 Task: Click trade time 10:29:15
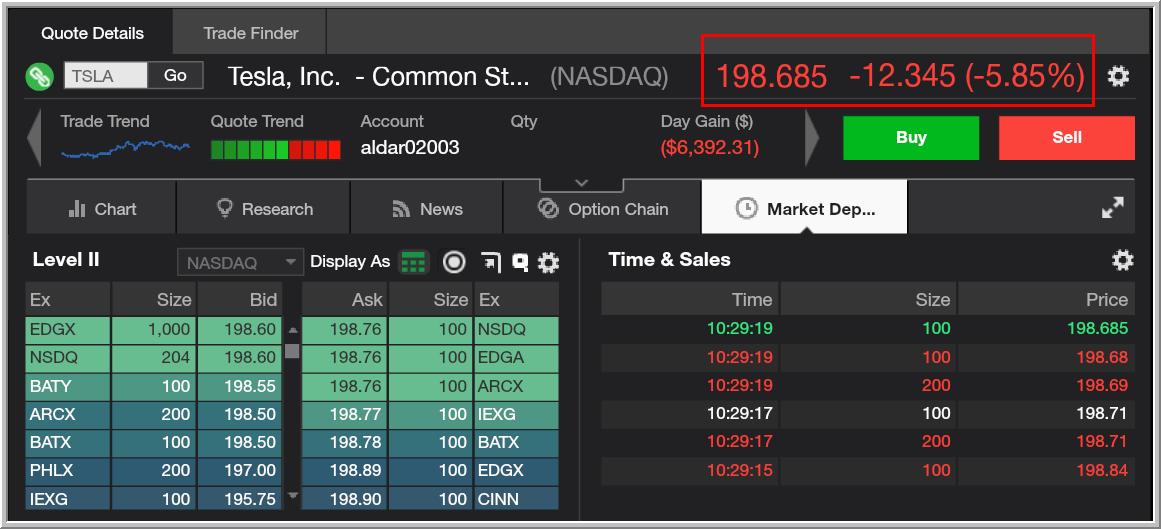pyautogui.click(x=740, y=470)
